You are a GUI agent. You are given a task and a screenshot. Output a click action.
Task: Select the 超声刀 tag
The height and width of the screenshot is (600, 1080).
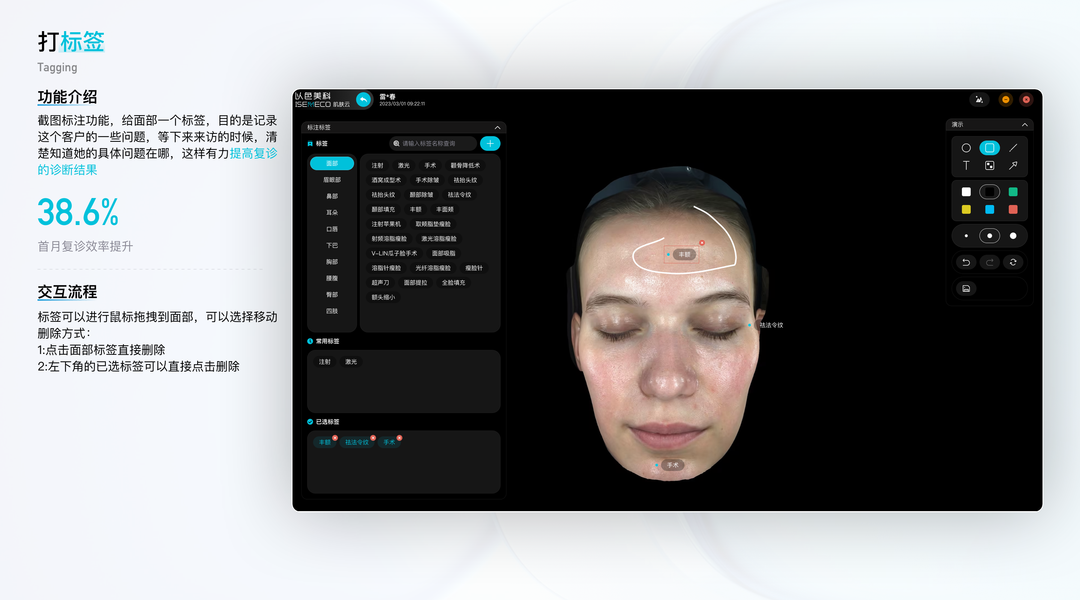click(380, 283)
